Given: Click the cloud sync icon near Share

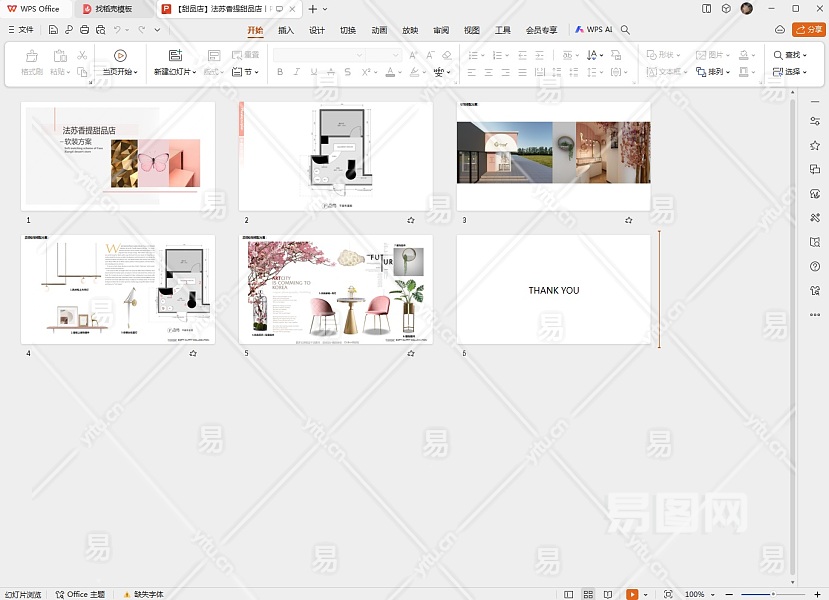Looking at the screenshot, I should (x=780, y=30).
